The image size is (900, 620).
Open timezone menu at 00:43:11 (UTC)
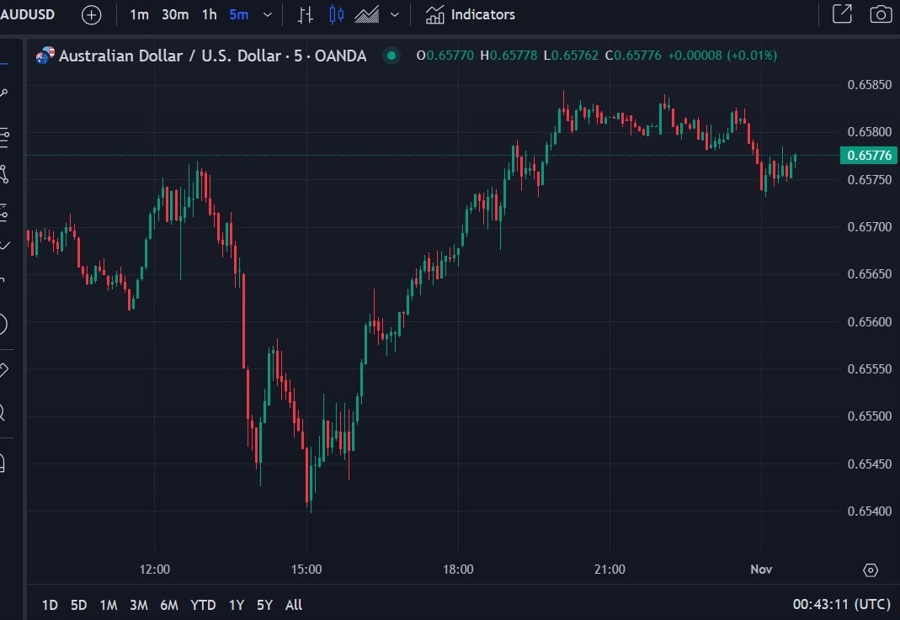[841, 604]
